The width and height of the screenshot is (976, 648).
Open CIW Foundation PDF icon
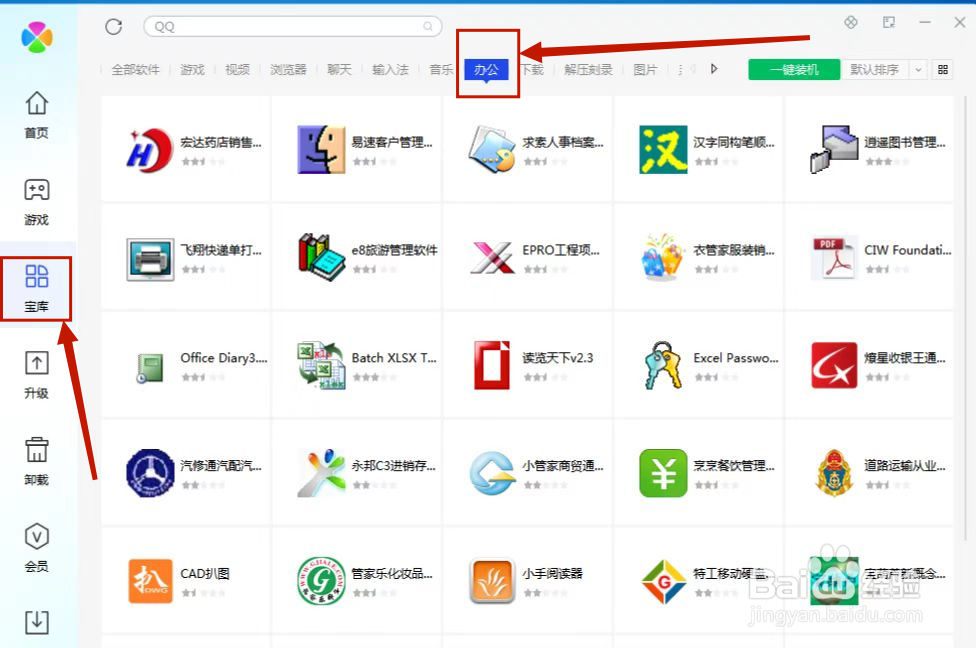coord(833,258)
